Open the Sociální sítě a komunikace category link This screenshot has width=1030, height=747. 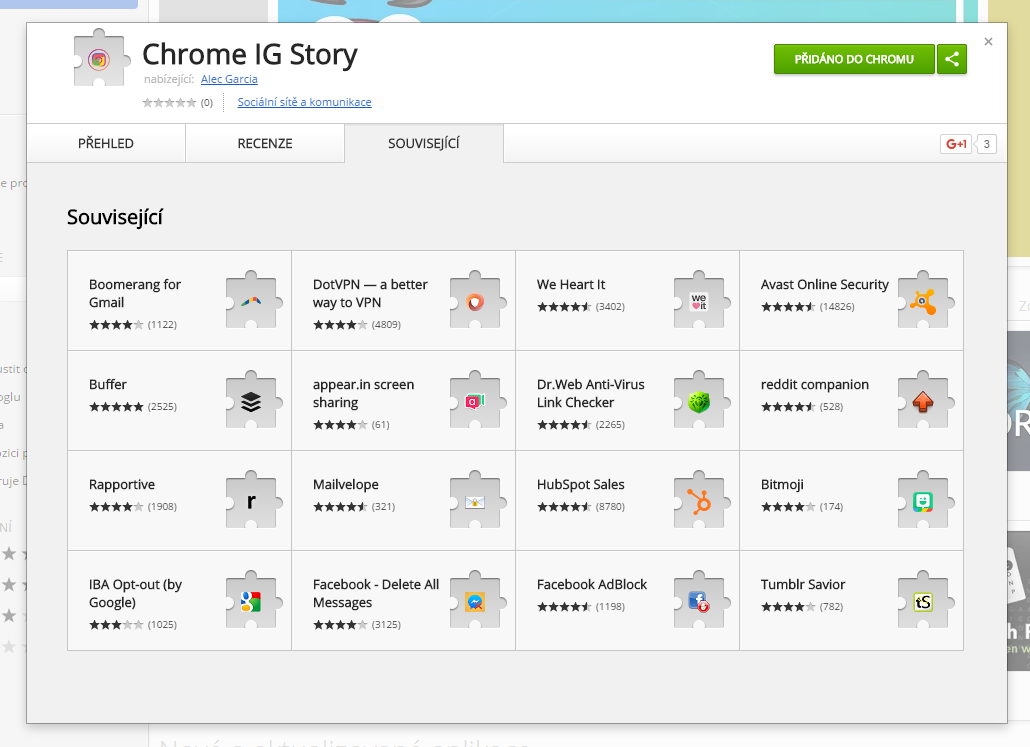[305, 102]
